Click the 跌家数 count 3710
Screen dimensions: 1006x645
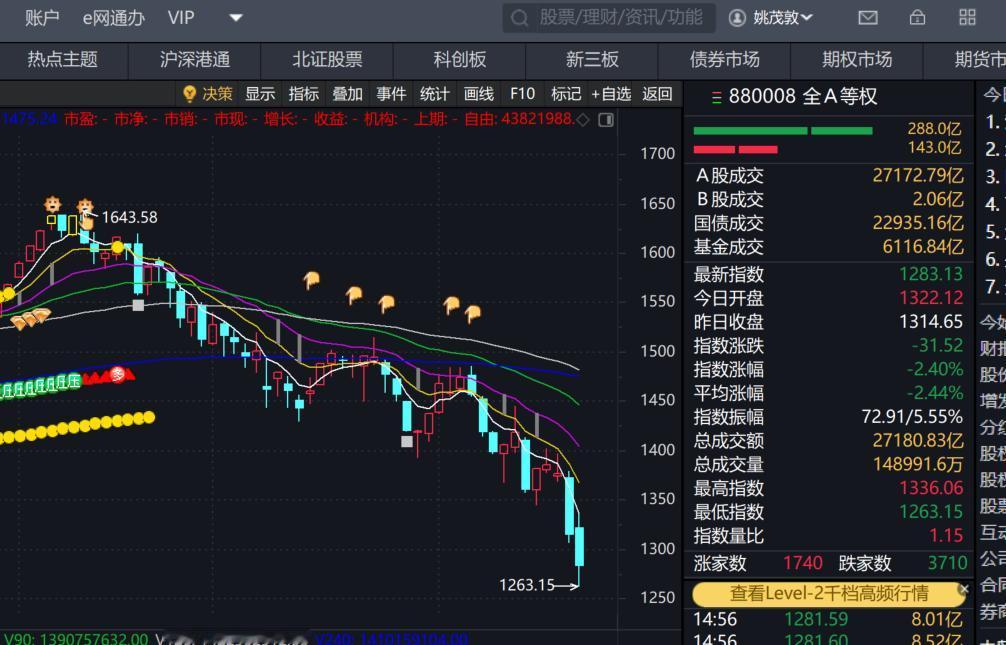tap(948, 563)
